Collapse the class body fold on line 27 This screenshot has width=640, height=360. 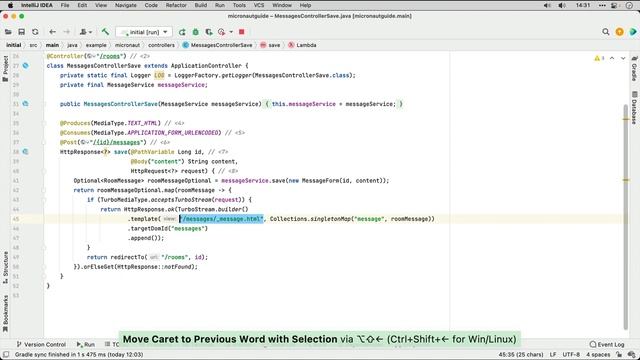tap(44, 66)
